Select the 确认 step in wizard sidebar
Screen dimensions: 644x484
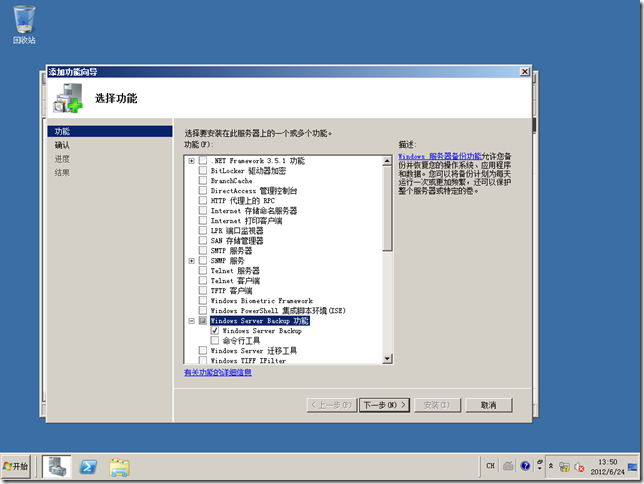click(62, 145)
